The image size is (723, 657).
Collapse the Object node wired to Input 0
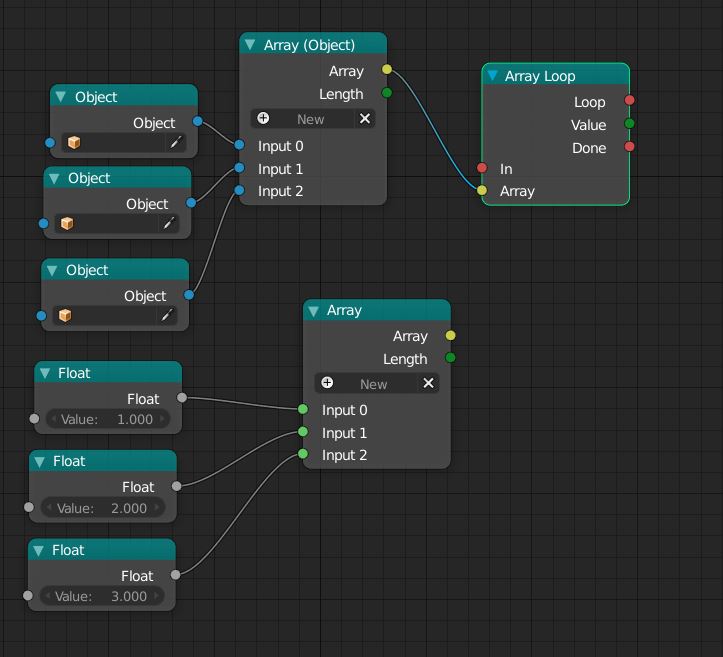click(x=61, y=97)
